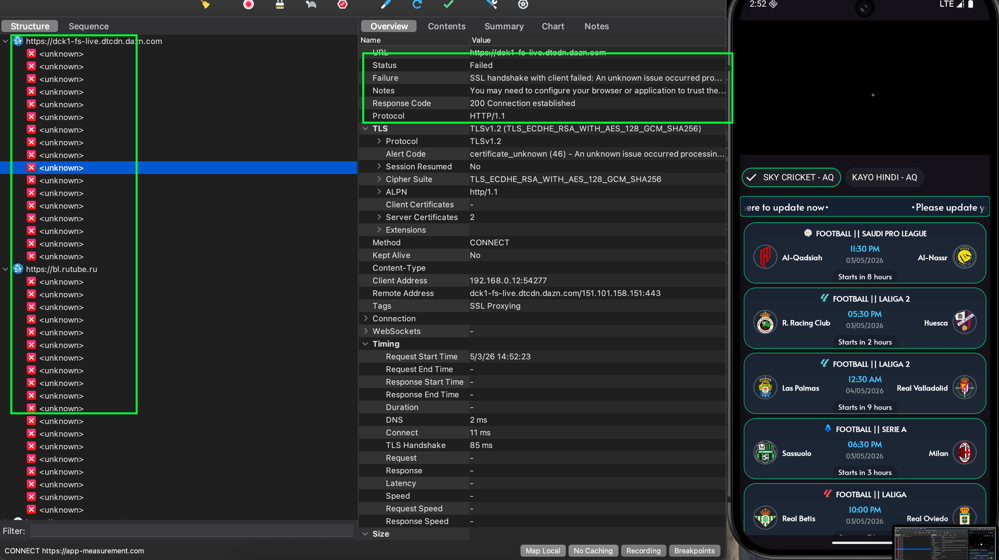This screenshot has height=560, width=999.
Task: Tap the R. Racing Club crest
Action: point(765,322)
